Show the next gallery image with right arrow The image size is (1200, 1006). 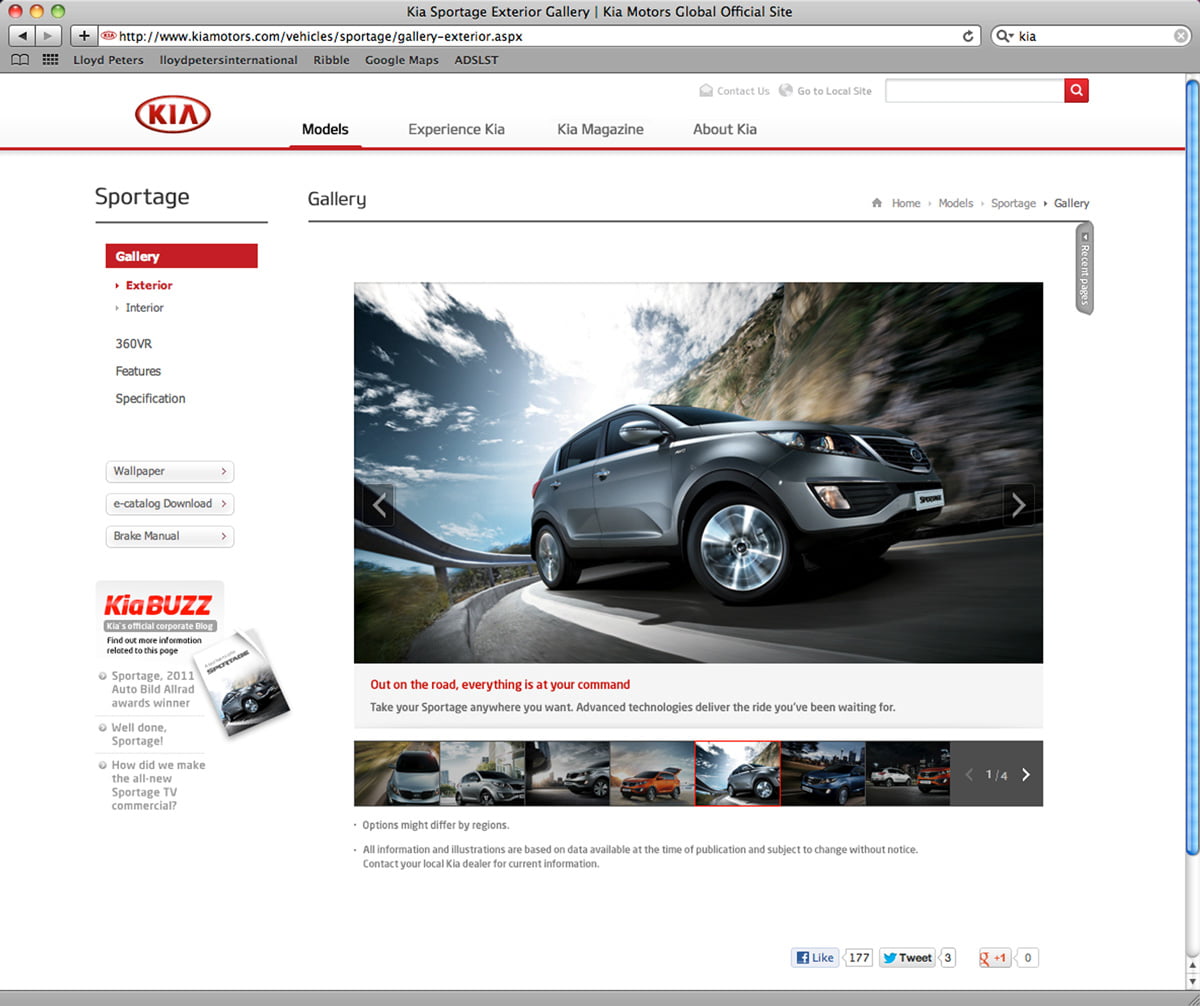(1018, 505)
